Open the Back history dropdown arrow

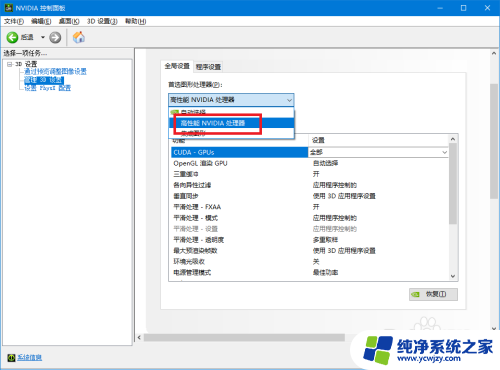point(43,37)
